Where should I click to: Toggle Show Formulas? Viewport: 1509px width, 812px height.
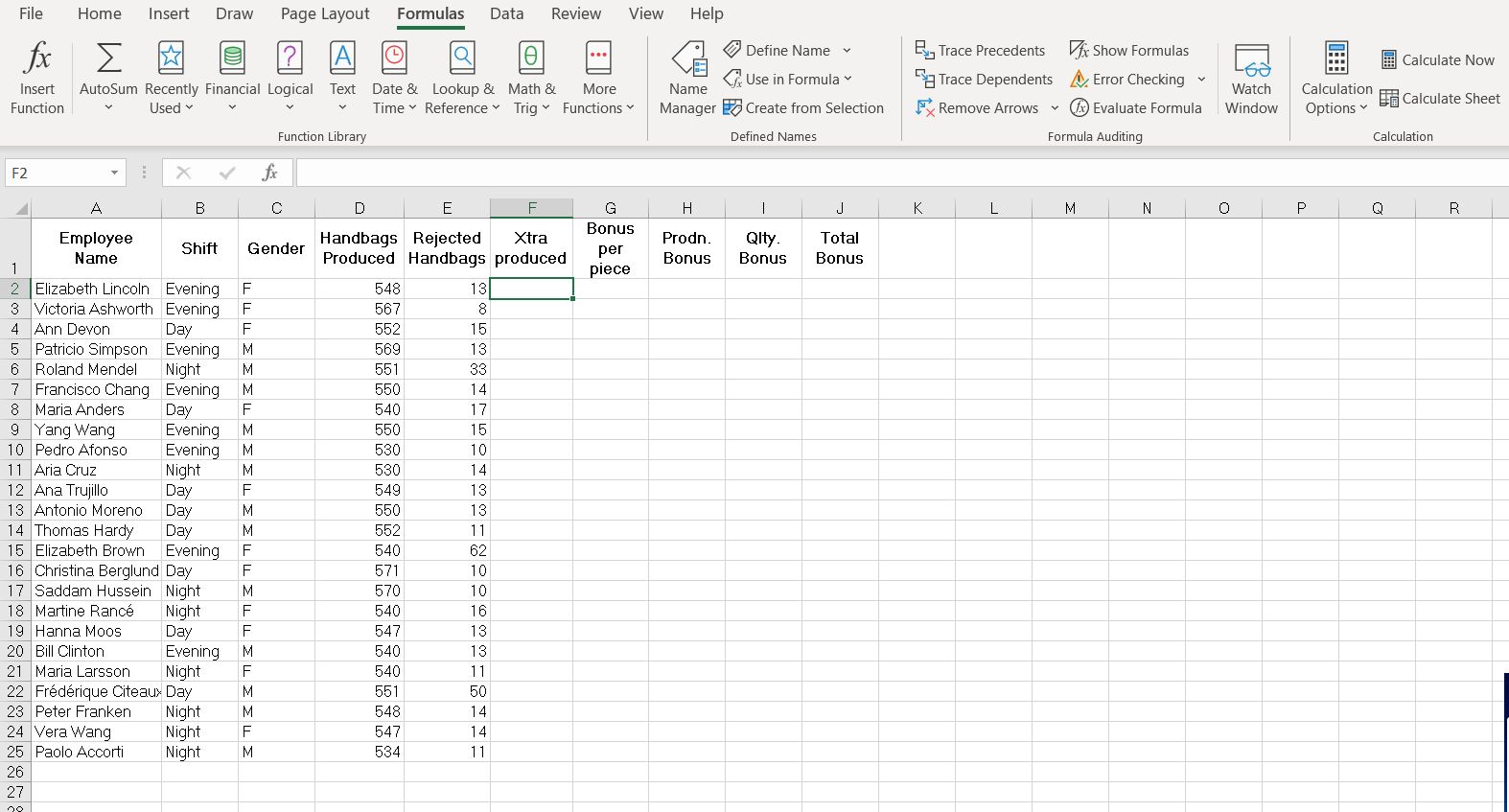point(1129,50)
